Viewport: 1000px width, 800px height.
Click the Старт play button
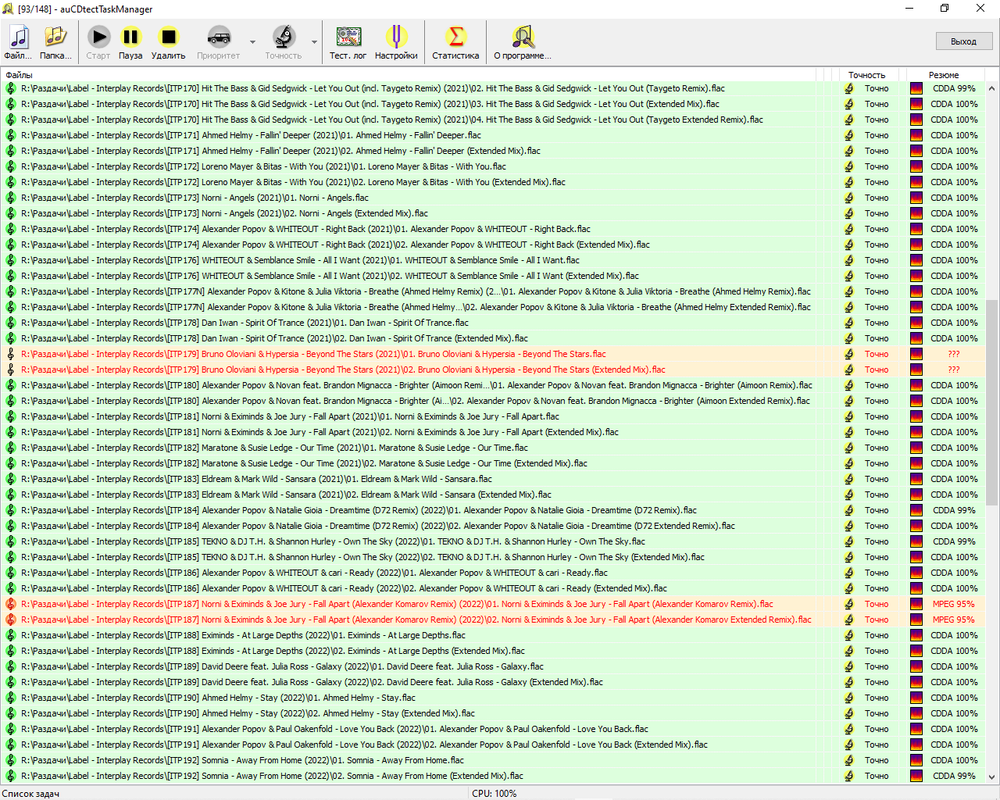coord(98,42)
